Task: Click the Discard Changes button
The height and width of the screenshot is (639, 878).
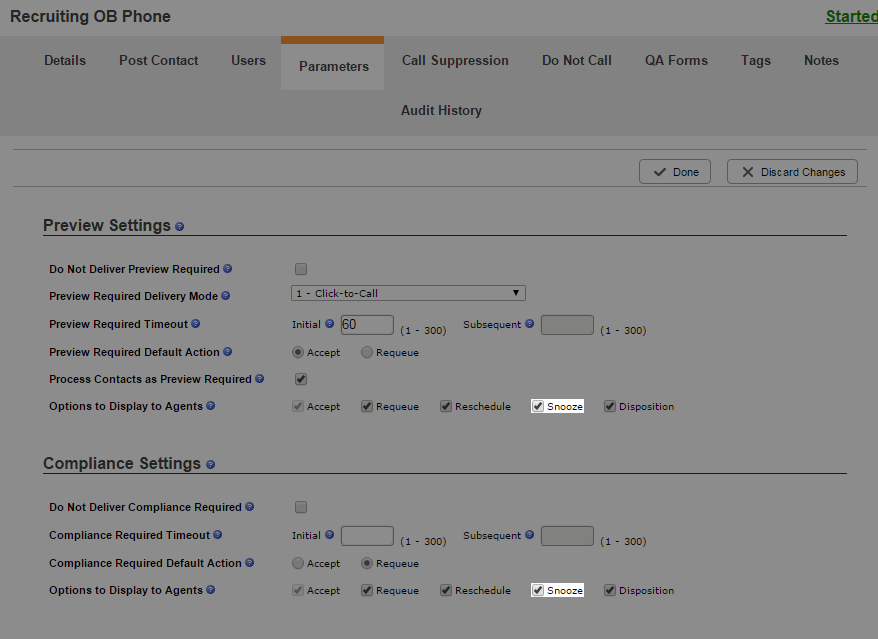Action: click(792, 172)
